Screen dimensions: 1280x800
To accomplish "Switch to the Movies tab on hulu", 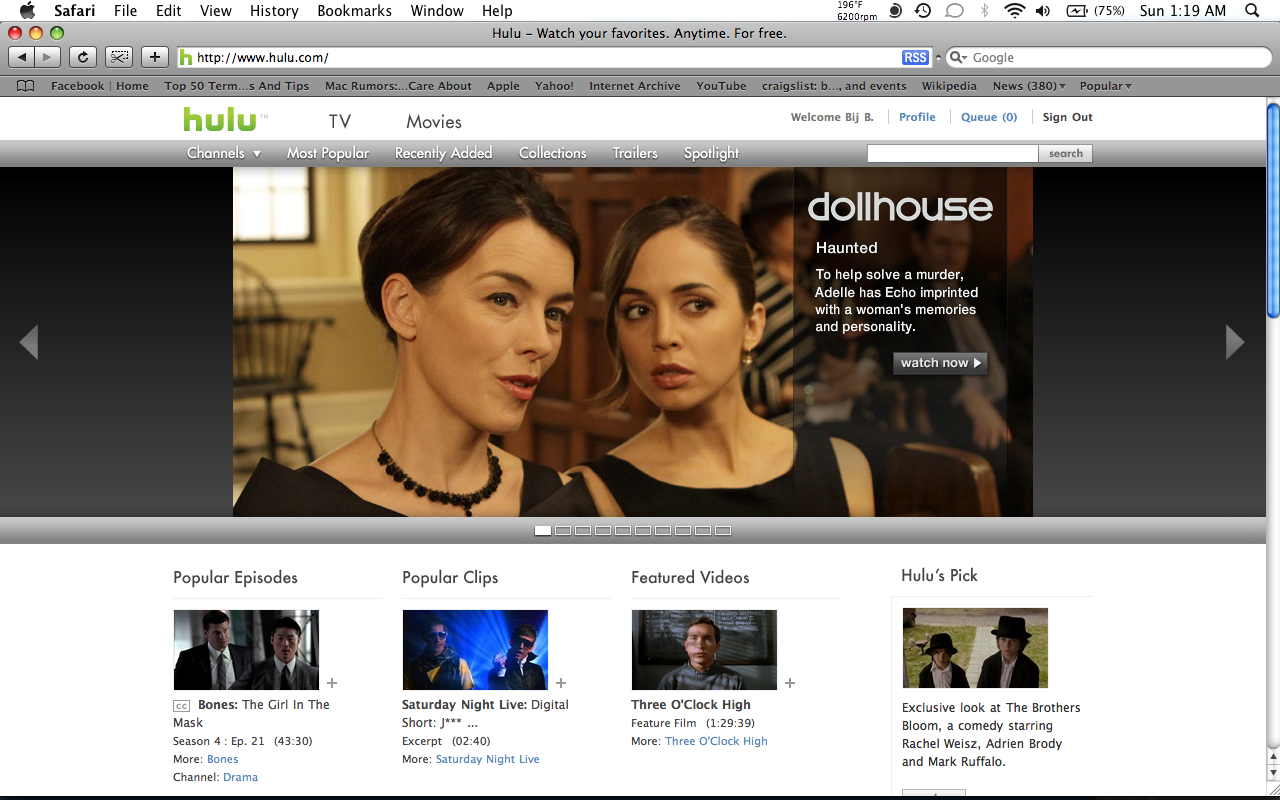I will point(434,122).
